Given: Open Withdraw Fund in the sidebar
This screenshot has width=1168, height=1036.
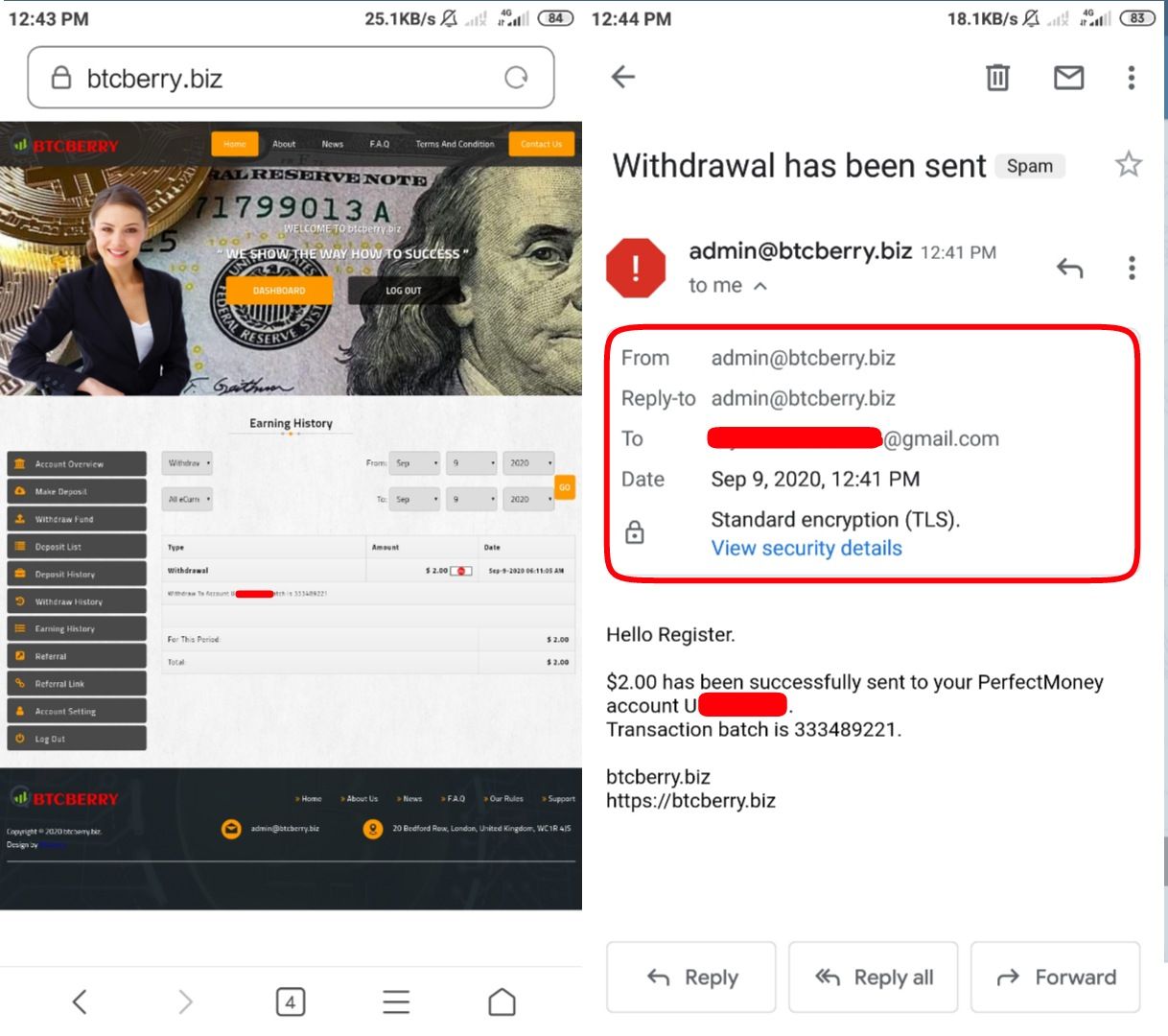Looking at the screenshot, I should tap(77, 519).
